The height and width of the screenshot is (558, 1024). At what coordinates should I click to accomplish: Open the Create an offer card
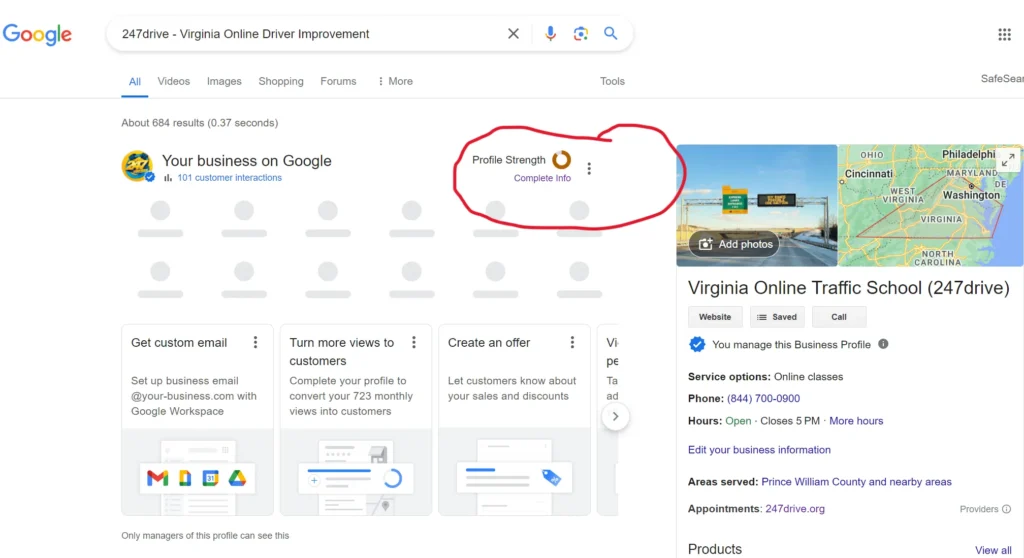(515, 419)
